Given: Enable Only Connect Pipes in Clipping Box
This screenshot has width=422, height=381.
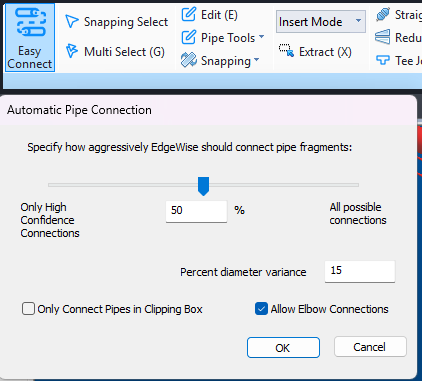Looking at the screenshot, I should pos(28,309).
